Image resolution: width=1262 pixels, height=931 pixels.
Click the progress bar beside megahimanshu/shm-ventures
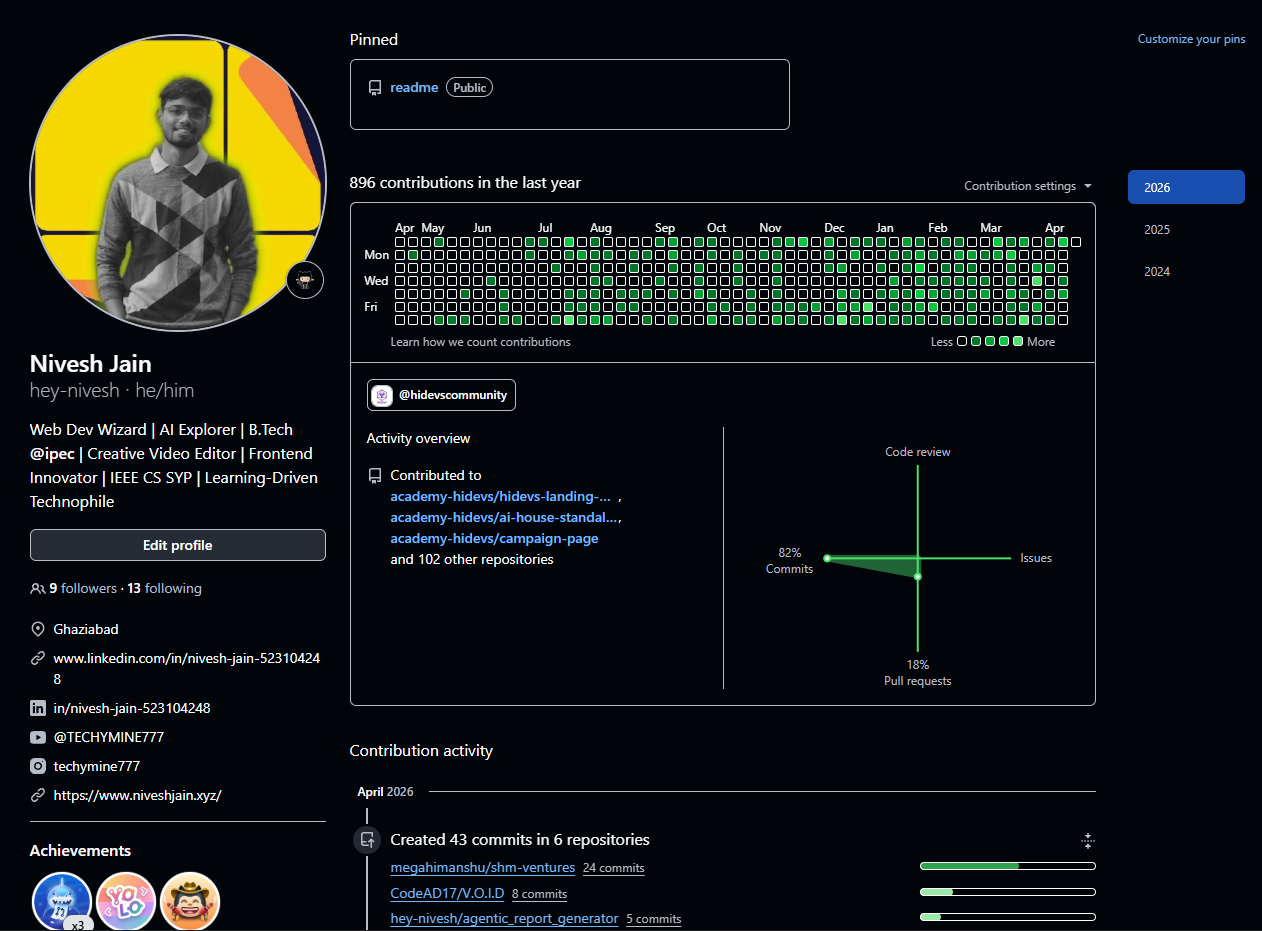1007,866
